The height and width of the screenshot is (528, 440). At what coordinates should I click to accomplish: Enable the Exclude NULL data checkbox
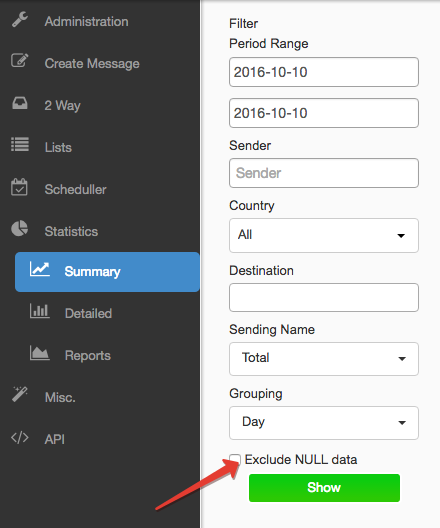[x=235, y=459]
